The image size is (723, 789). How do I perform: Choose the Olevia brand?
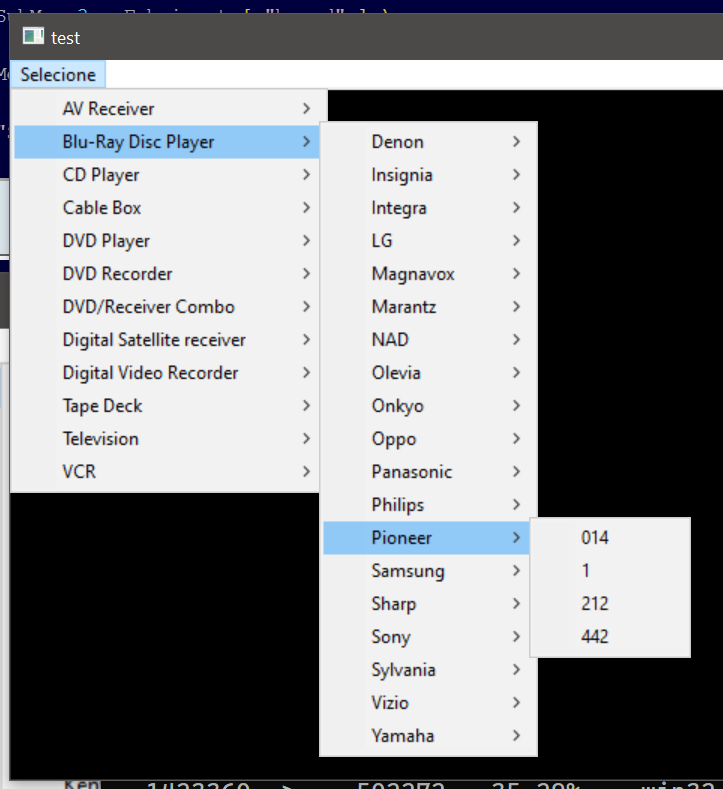(x=428, y=373)
